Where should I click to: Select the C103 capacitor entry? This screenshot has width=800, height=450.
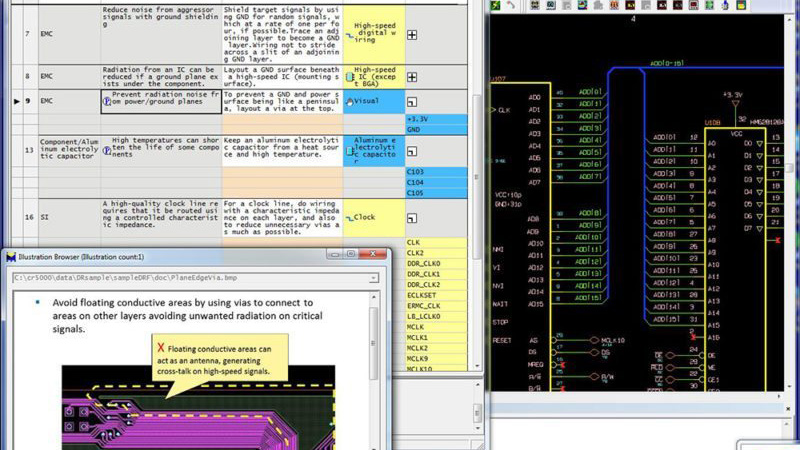tap(417, 172)
